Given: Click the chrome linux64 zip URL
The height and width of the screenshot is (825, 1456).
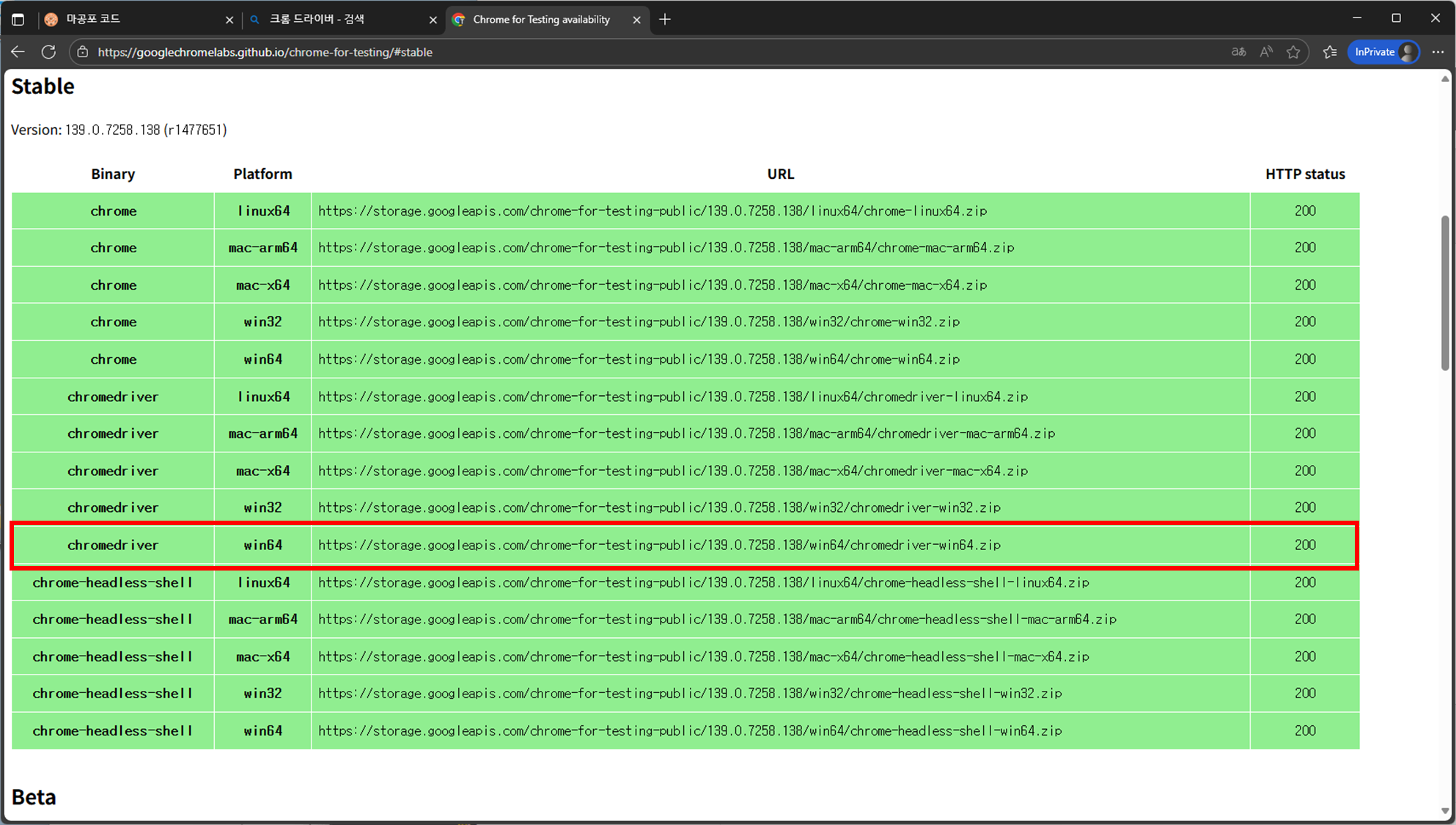Looking at the screenshot, I should tap(652, 211).
